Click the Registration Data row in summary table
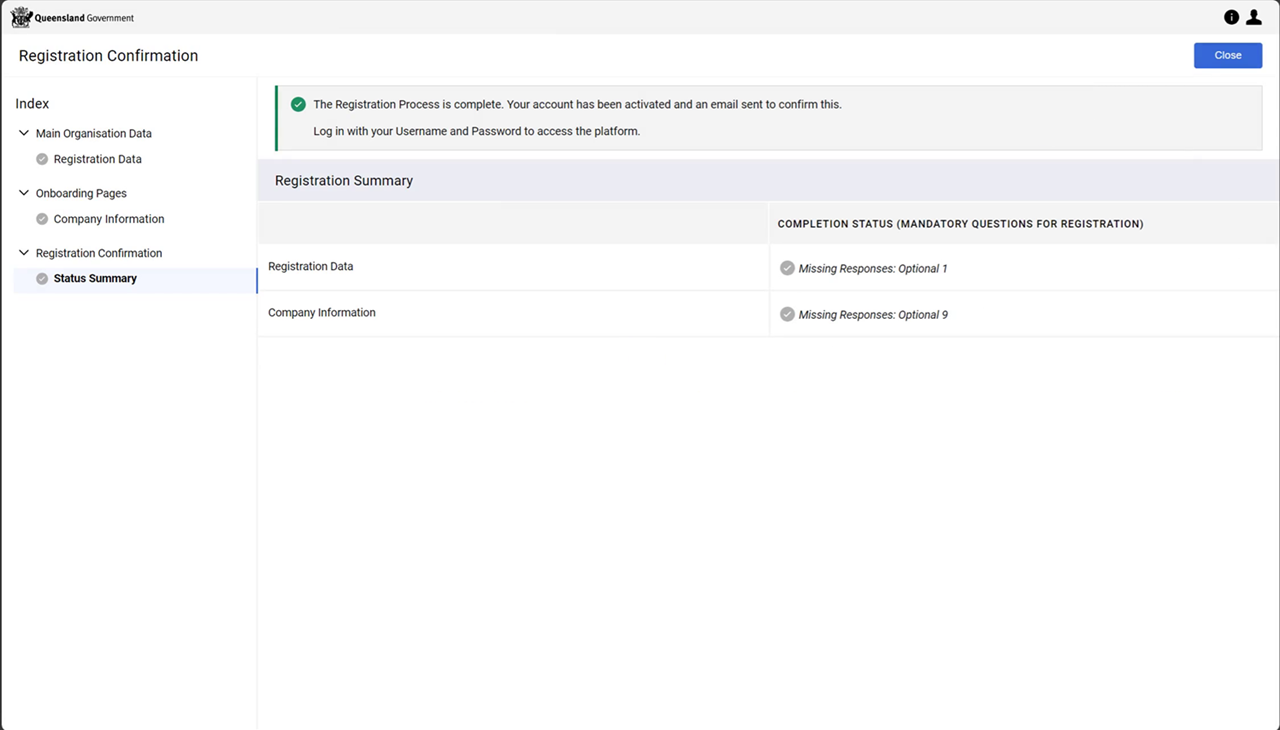The width and height of the screenshot is (1280, 730). click(x=311, y=267)
